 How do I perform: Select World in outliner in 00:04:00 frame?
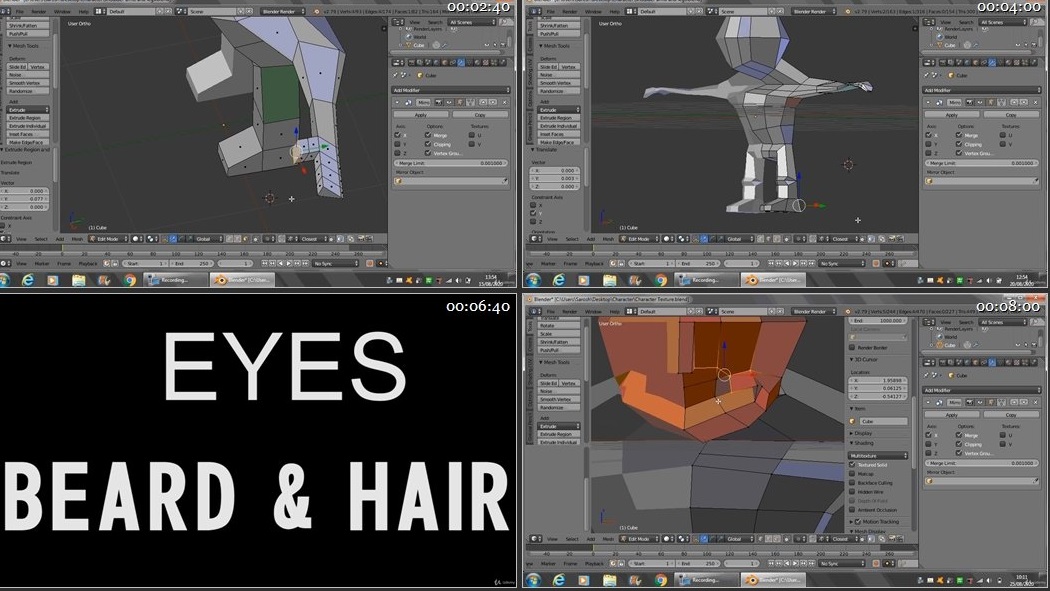(951, 37)
